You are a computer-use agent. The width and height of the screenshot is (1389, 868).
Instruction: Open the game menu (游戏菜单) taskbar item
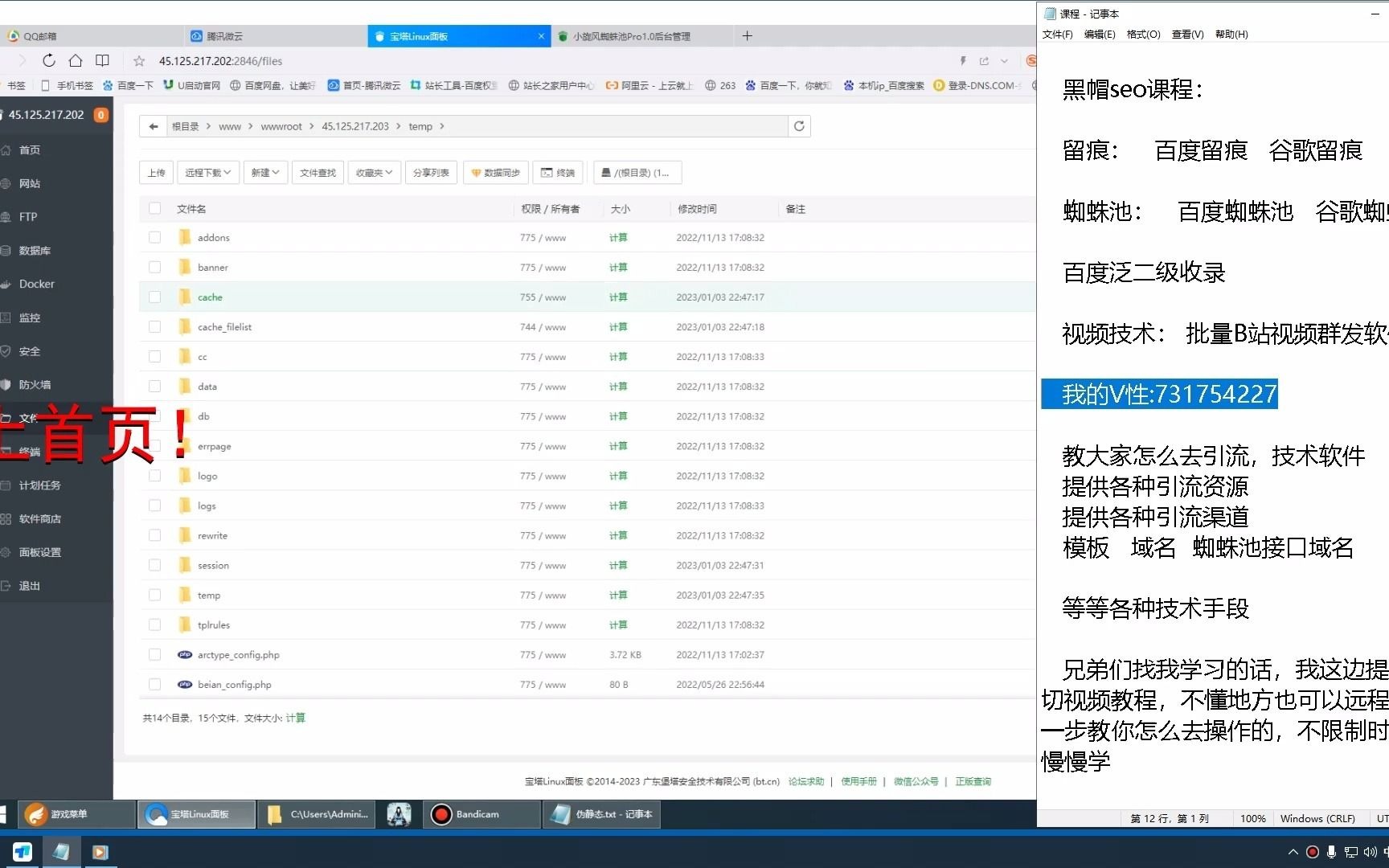pos(77,814)
